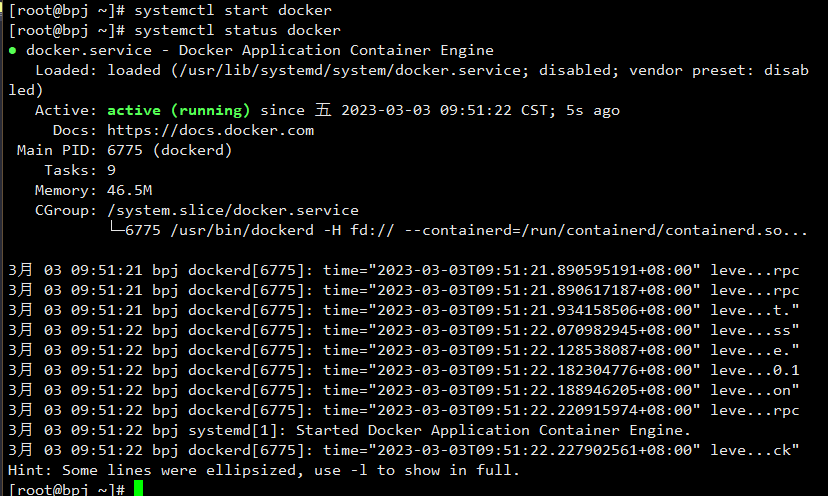
Task: Click the Hint line about ellipsized lines
Action: (264, 470)
